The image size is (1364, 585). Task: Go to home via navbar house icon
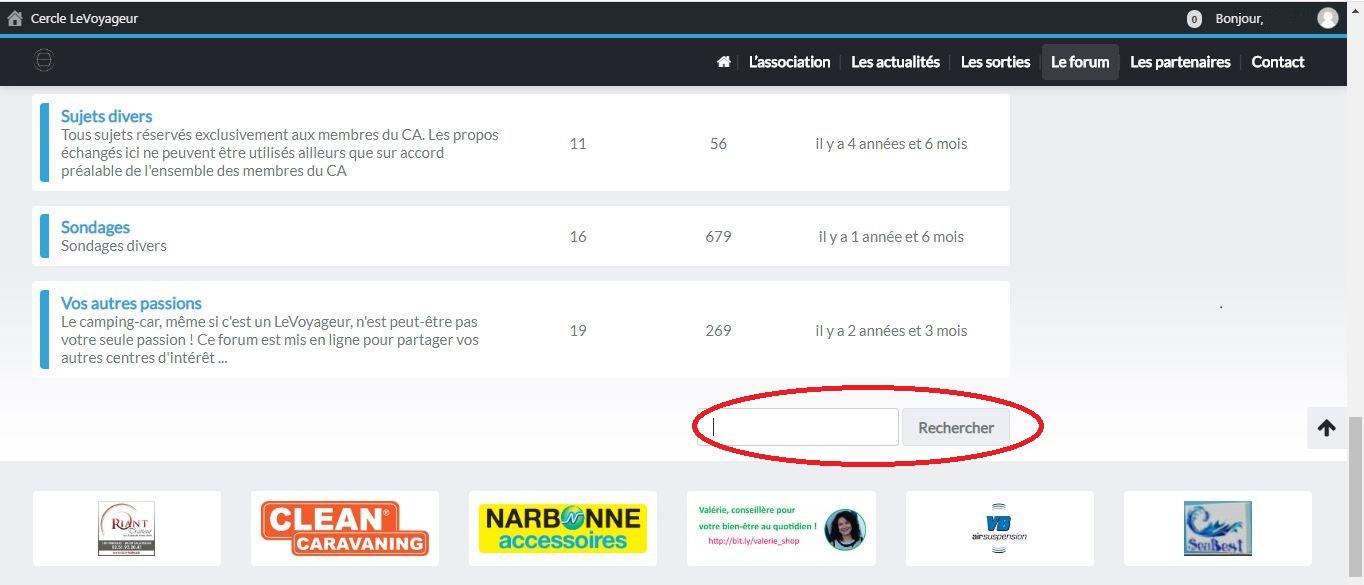(x=723, y=62)
